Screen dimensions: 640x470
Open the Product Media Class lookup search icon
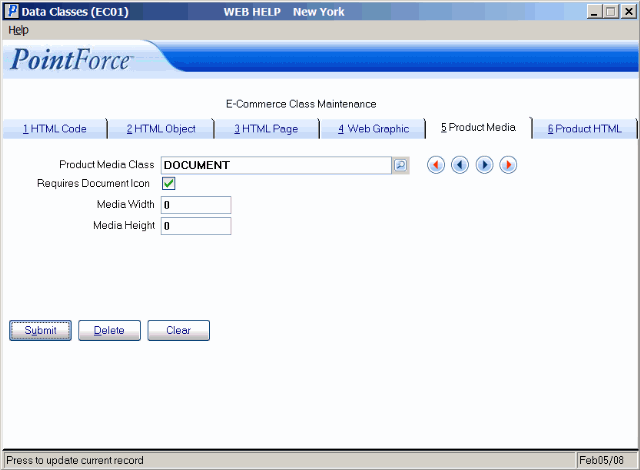coord(400,165)
